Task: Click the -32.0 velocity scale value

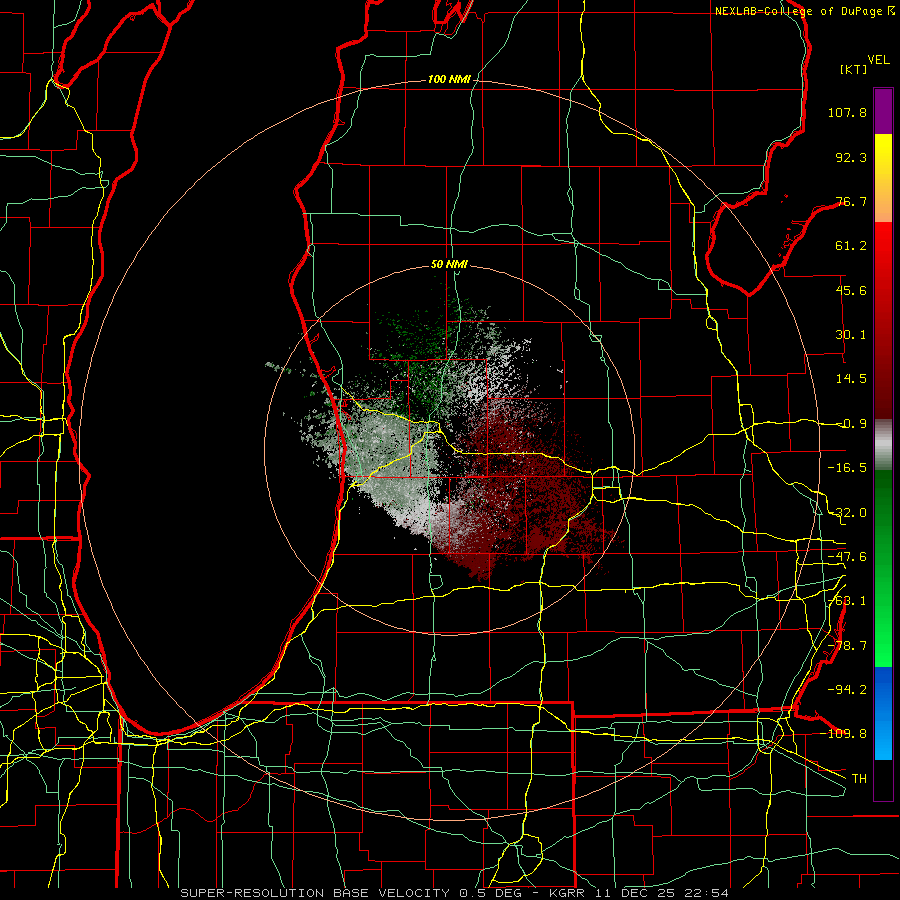Action: coord(847,513)
